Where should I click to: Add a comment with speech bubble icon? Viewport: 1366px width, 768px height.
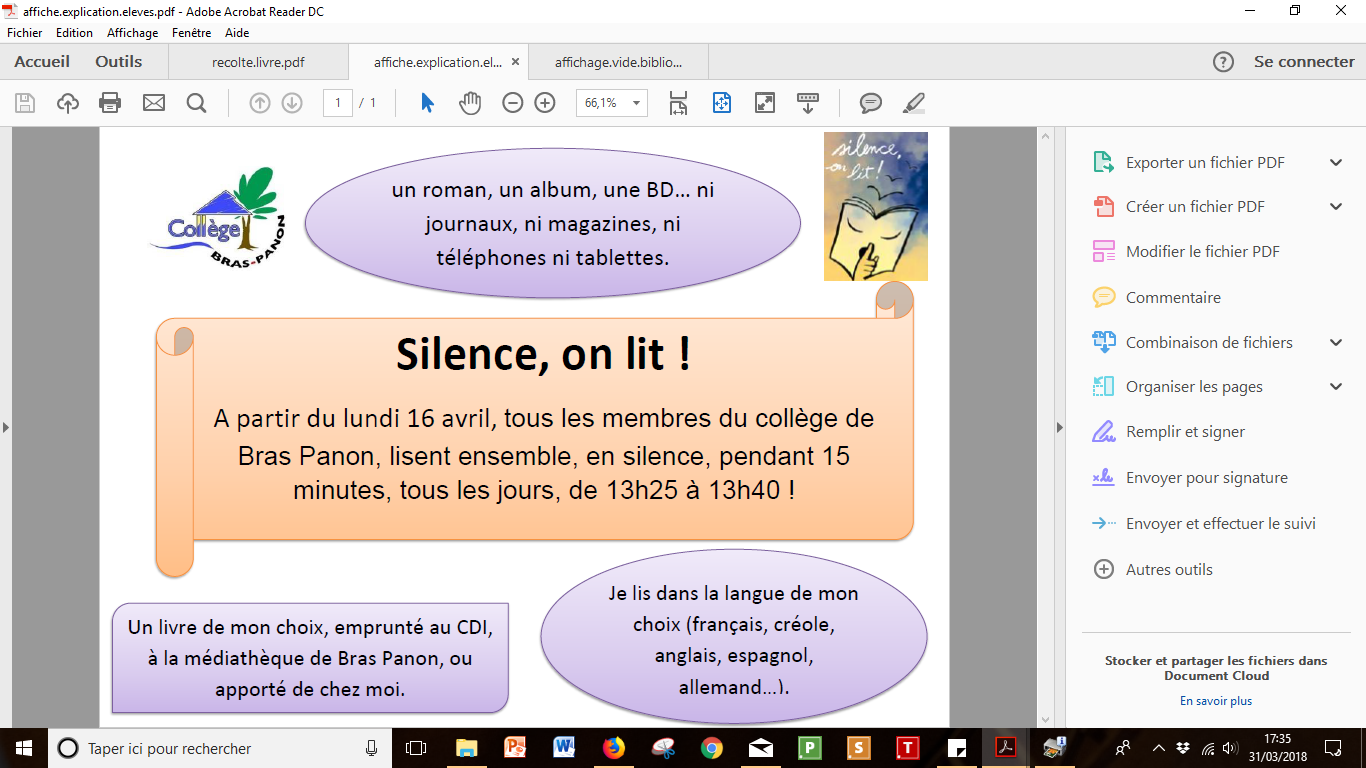point(871,103)
